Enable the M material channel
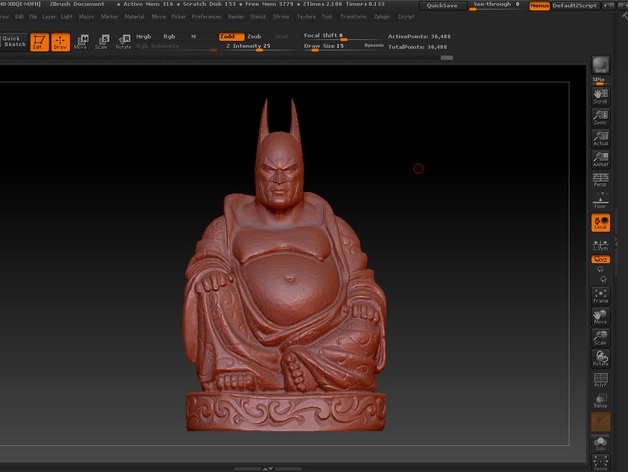Screen dimensions: 628x472 193,36
